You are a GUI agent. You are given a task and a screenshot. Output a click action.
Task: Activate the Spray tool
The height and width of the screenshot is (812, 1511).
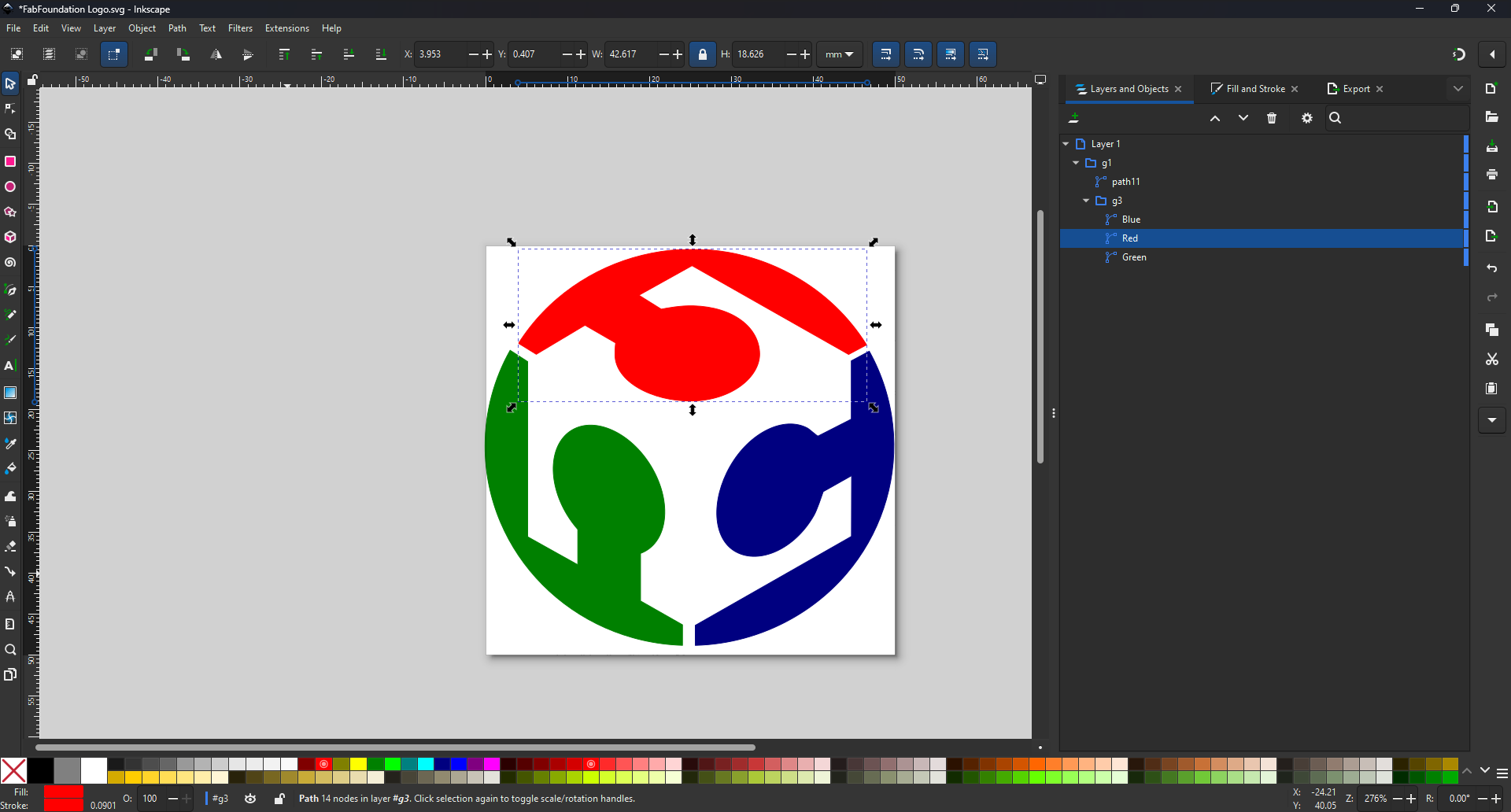pyautogui.click(x=10, y=522)
